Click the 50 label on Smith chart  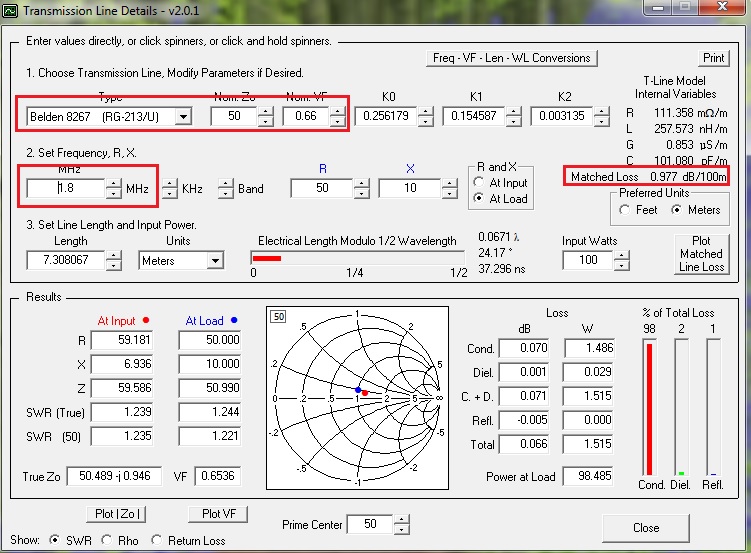point(278,316)
